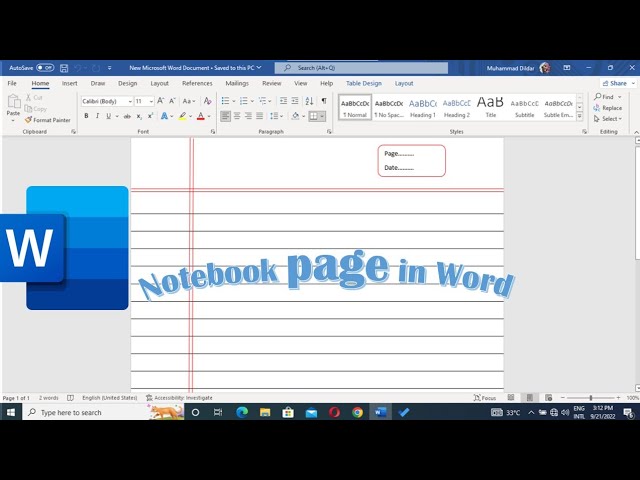Toggle Show/Hide paragraph marks
The height and width of the screenshot is (480, 640).
(324, 101)
